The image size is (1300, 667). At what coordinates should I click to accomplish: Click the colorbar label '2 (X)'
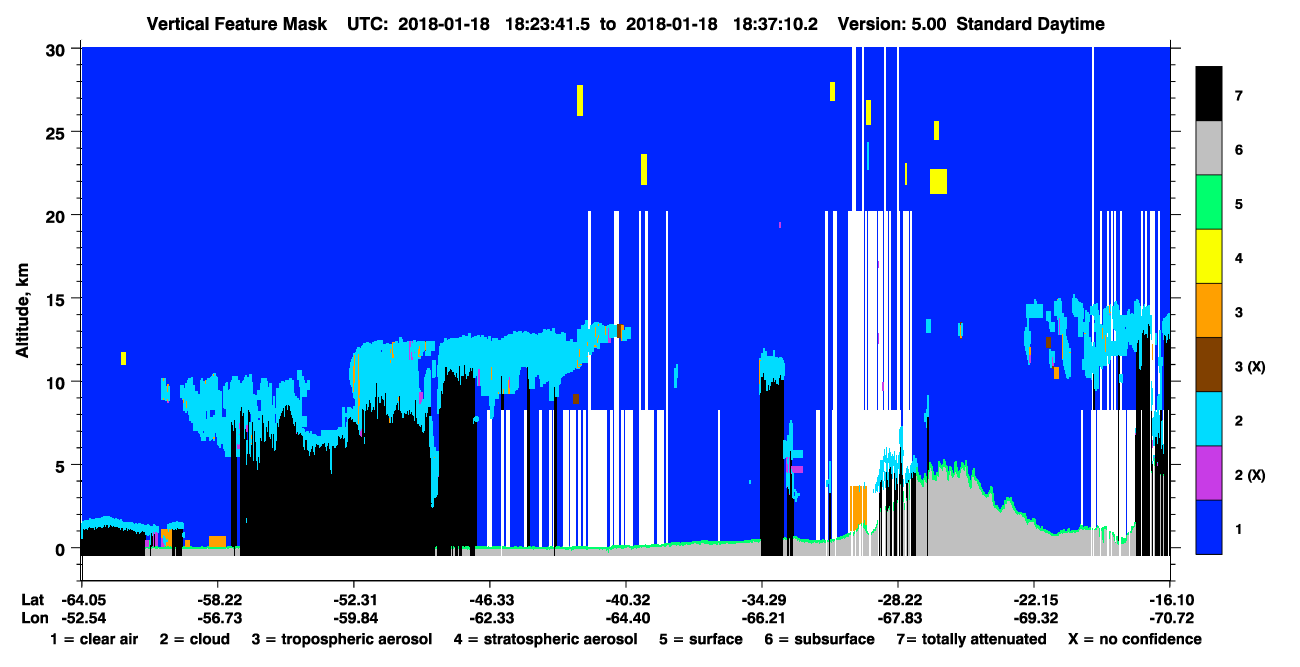pyautogui.click(x=1250, y=475)
